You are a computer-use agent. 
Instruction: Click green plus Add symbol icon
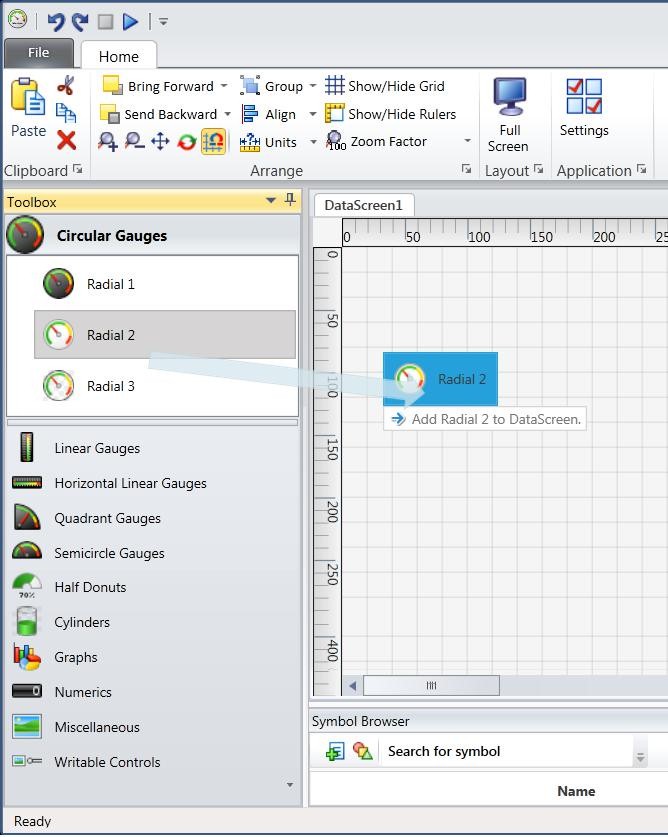tap(335, 751)
